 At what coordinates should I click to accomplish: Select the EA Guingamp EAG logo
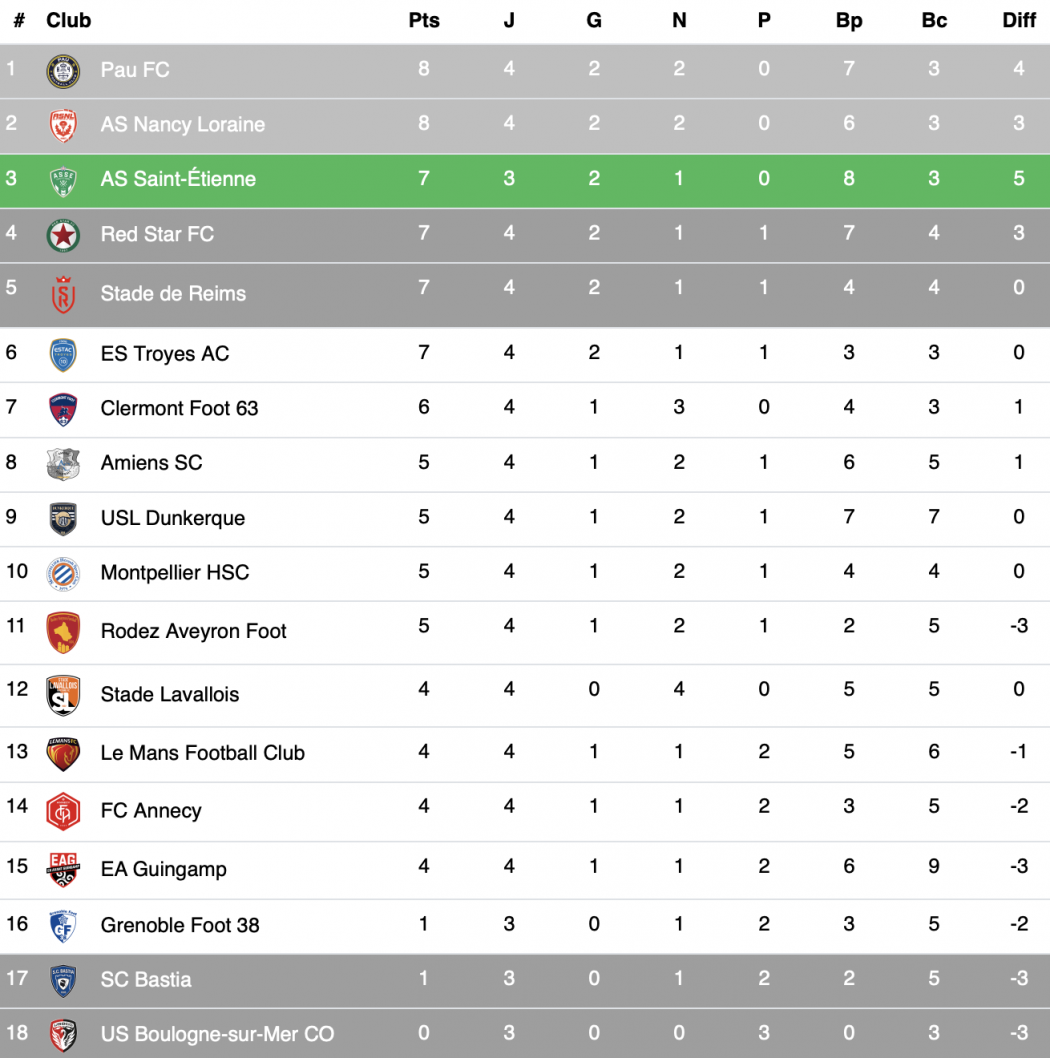(63, 870)
